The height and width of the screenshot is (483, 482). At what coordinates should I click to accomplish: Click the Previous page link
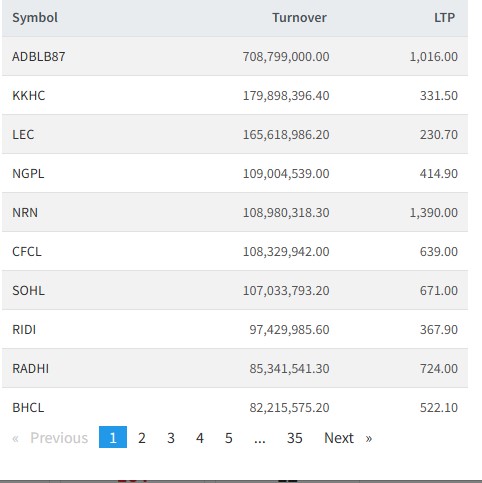pos(50,438)
